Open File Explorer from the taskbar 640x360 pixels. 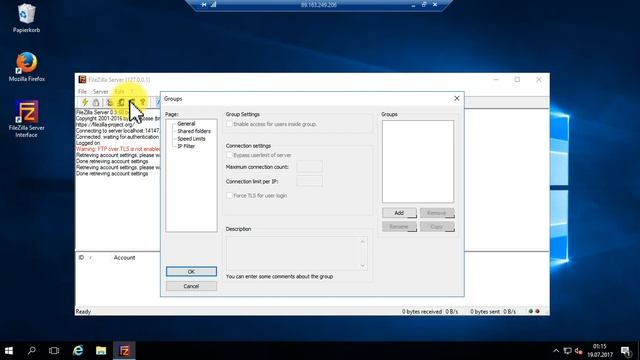click(101, 351)
